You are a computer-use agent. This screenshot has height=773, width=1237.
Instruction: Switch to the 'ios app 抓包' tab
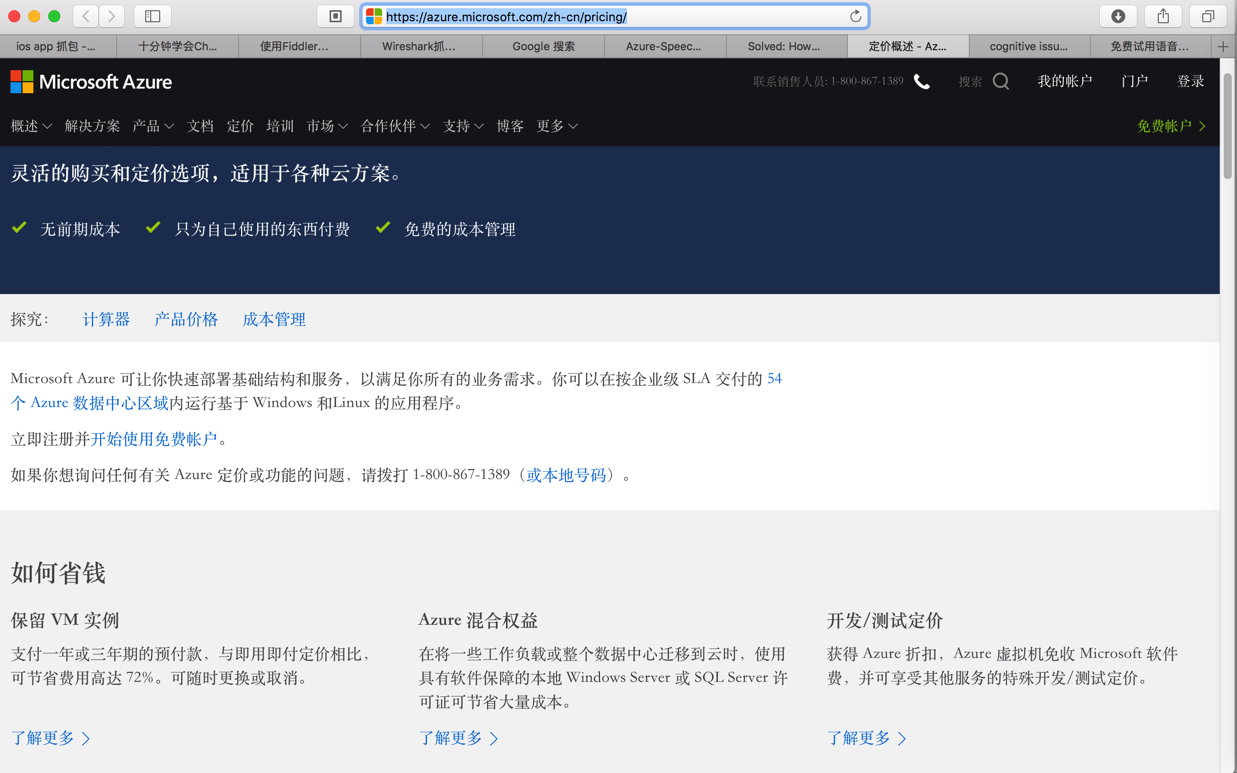pos(57,46)
